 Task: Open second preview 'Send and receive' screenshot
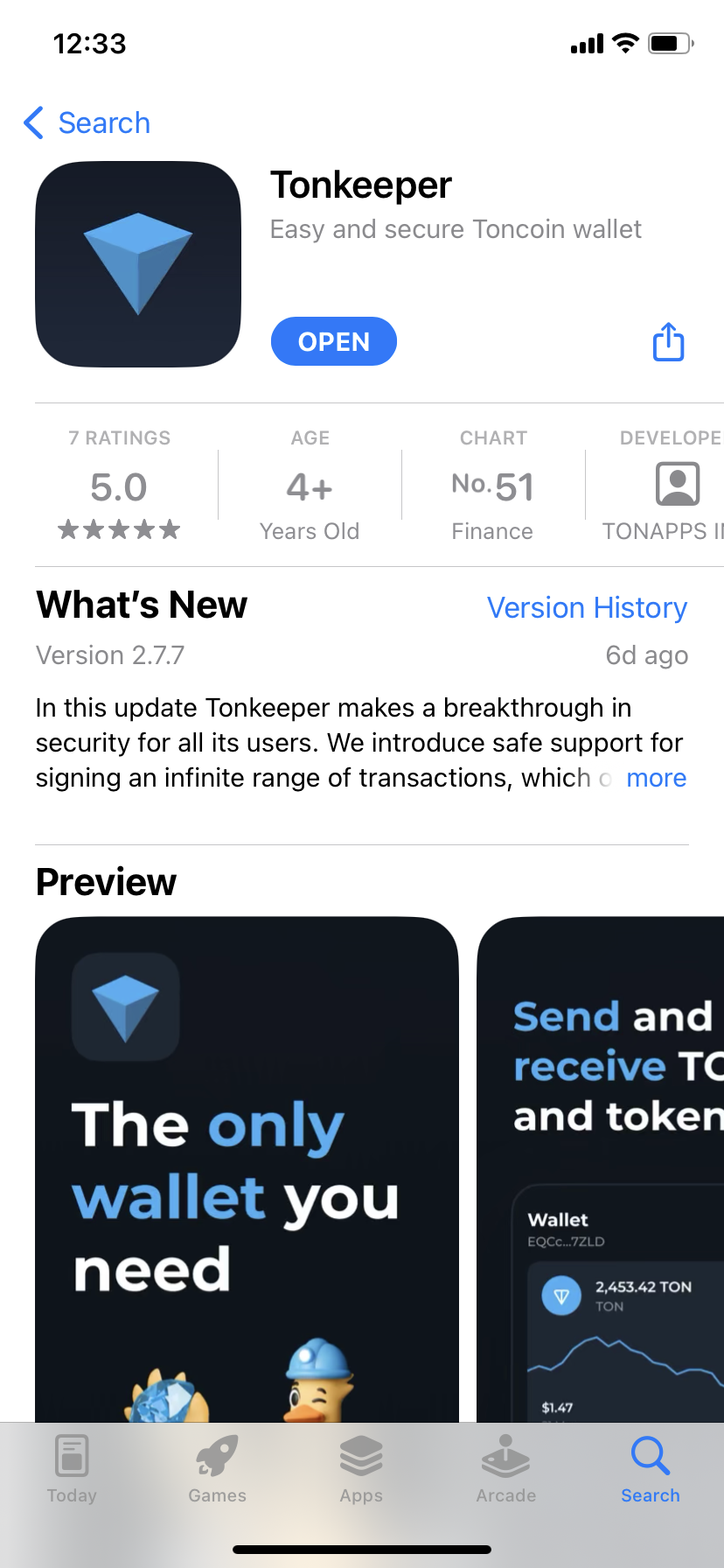pyautogui.click(x=601, y=1169)
